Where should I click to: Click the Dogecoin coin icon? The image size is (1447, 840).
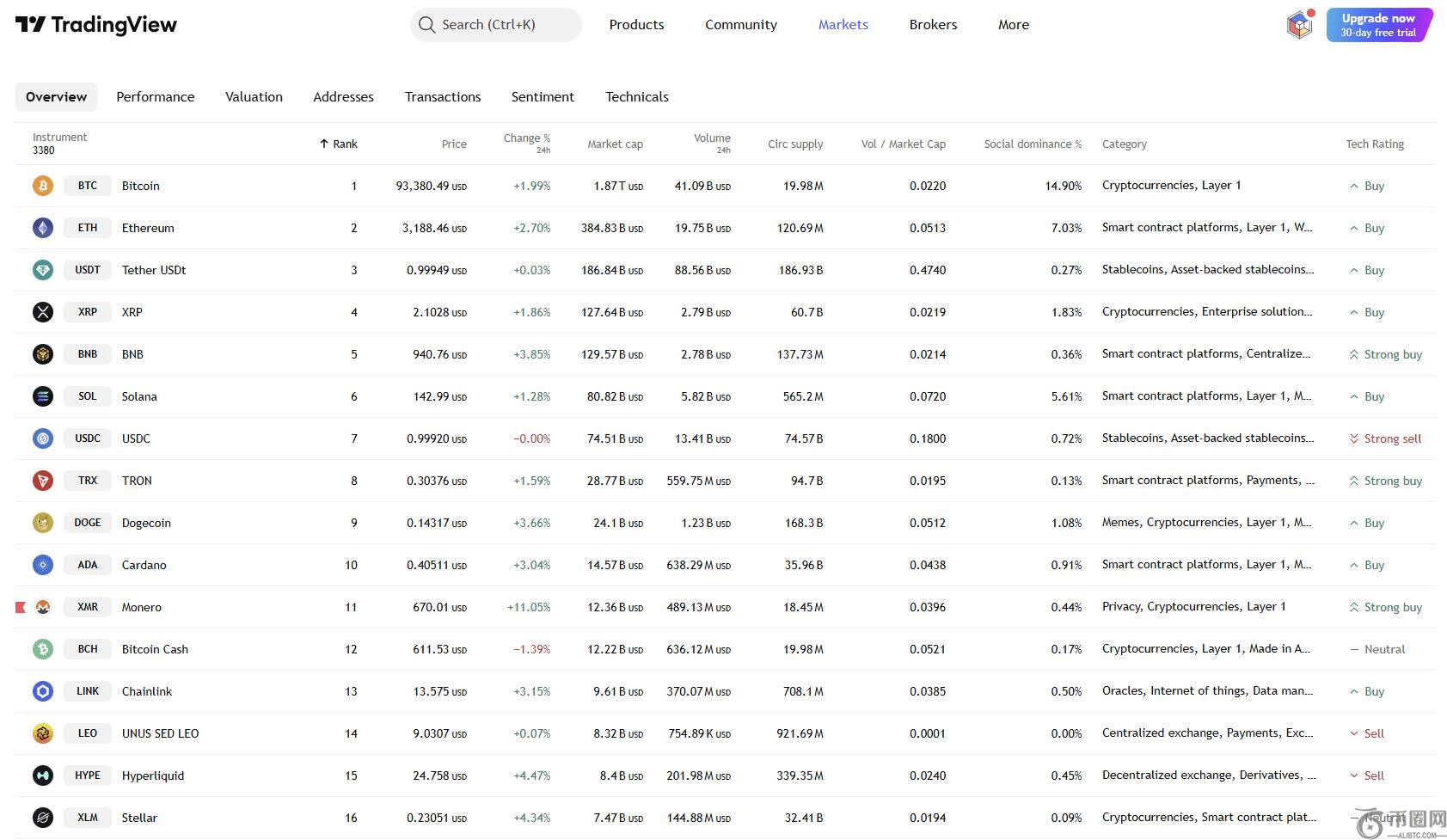(x=43, y=523)
